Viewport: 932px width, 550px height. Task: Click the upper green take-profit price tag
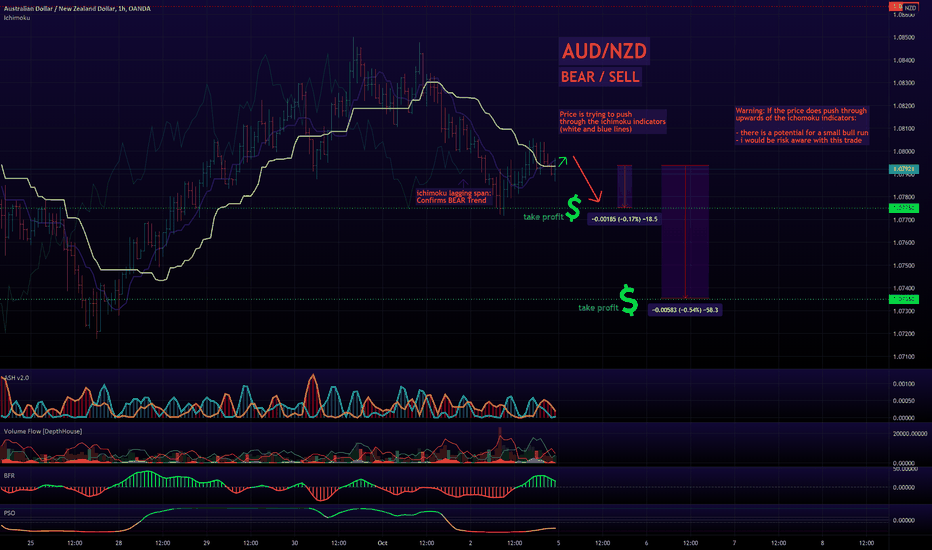[903, 208]
